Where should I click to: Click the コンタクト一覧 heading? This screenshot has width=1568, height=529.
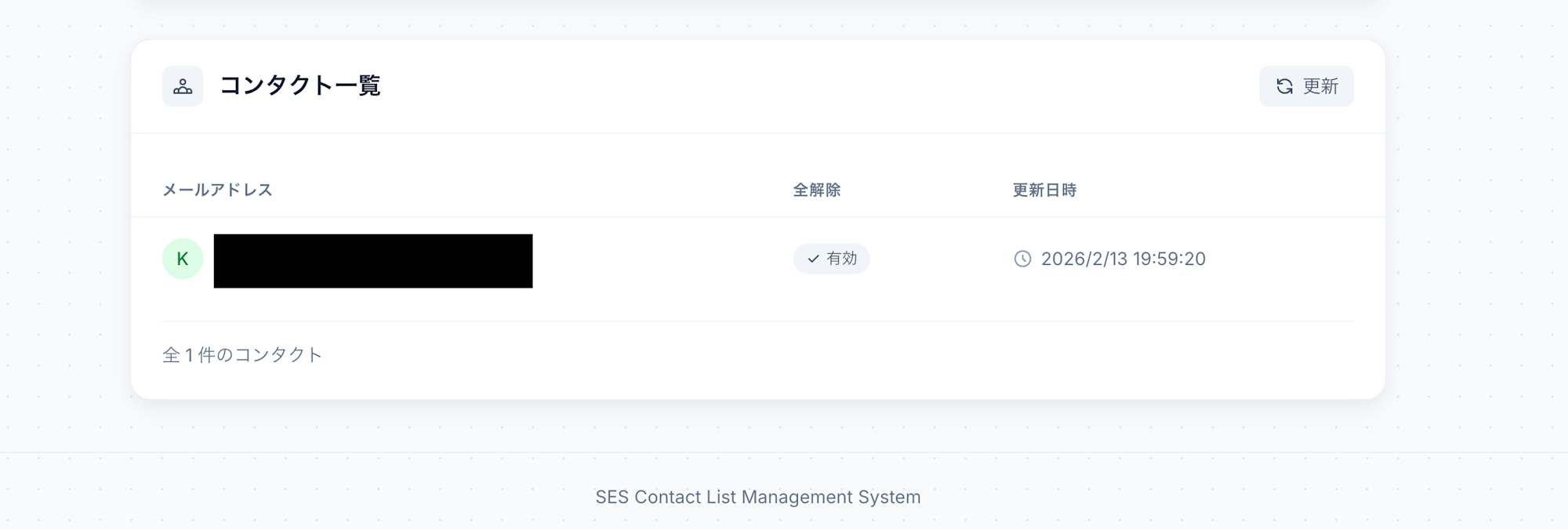point(299,85)
